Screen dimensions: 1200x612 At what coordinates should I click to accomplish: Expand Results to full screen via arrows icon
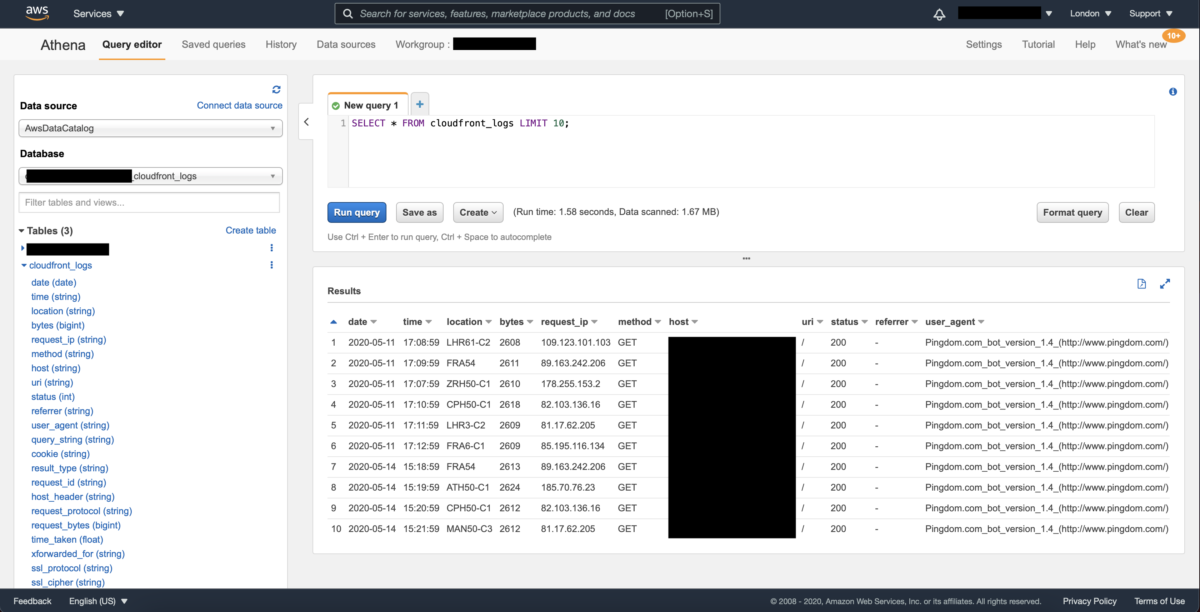coord(1164,284)
